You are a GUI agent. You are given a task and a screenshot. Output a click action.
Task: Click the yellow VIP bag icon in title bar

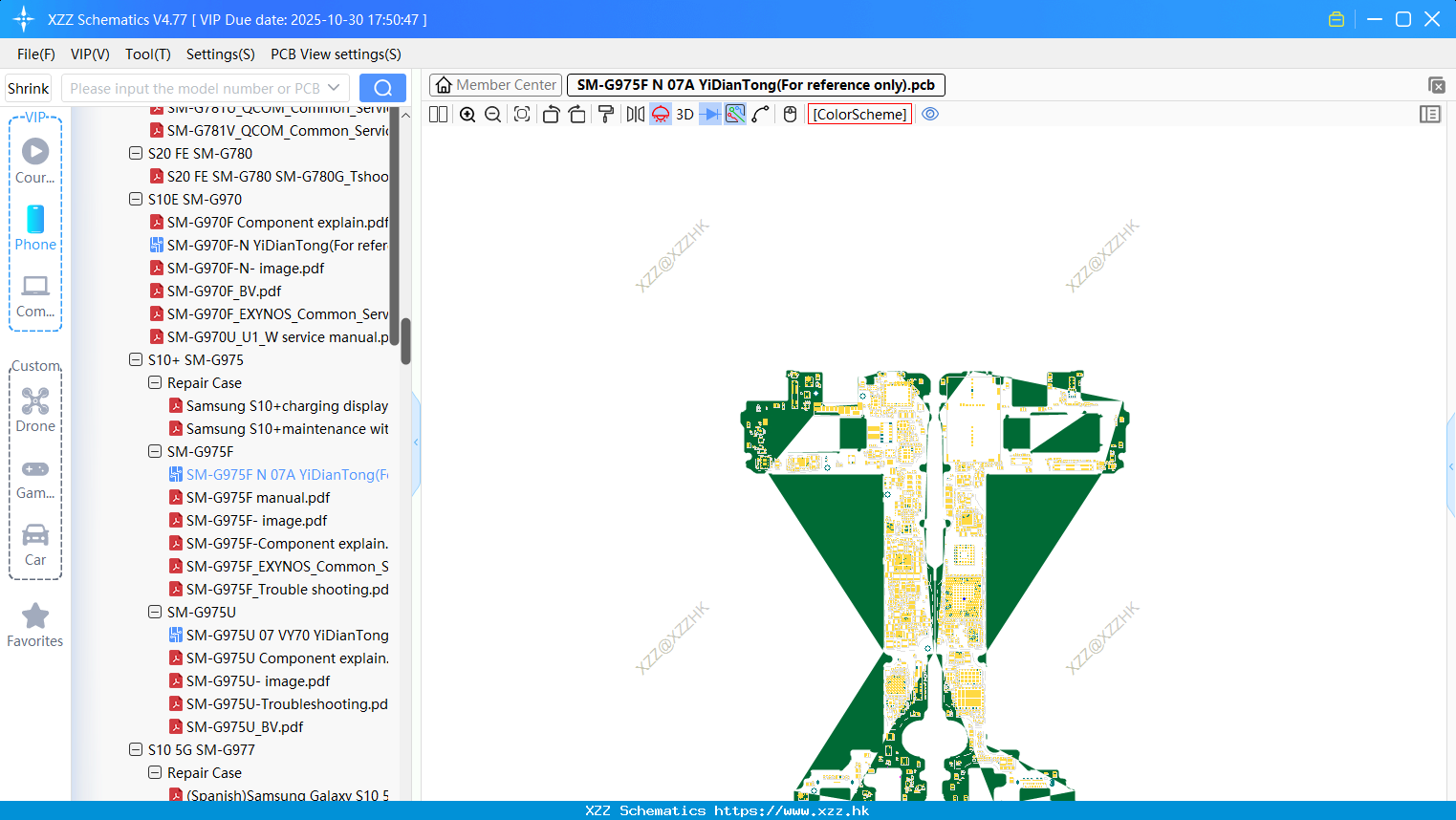(x=1336, y=19)
